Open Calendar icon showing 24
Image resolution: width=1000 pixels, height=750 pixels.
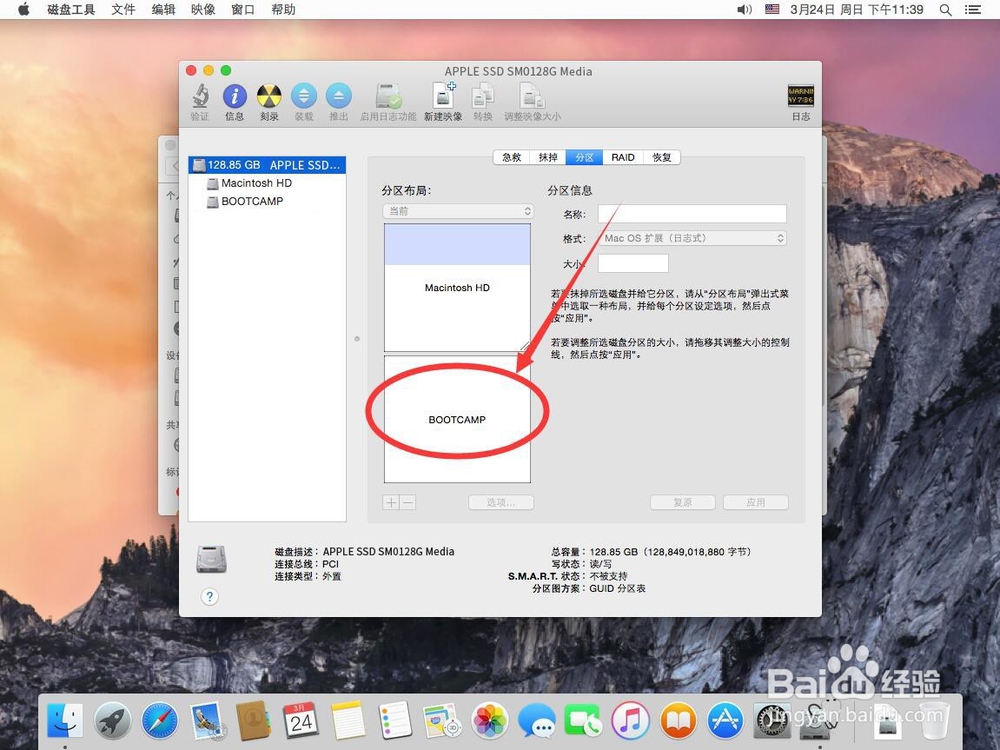point(301,721)
